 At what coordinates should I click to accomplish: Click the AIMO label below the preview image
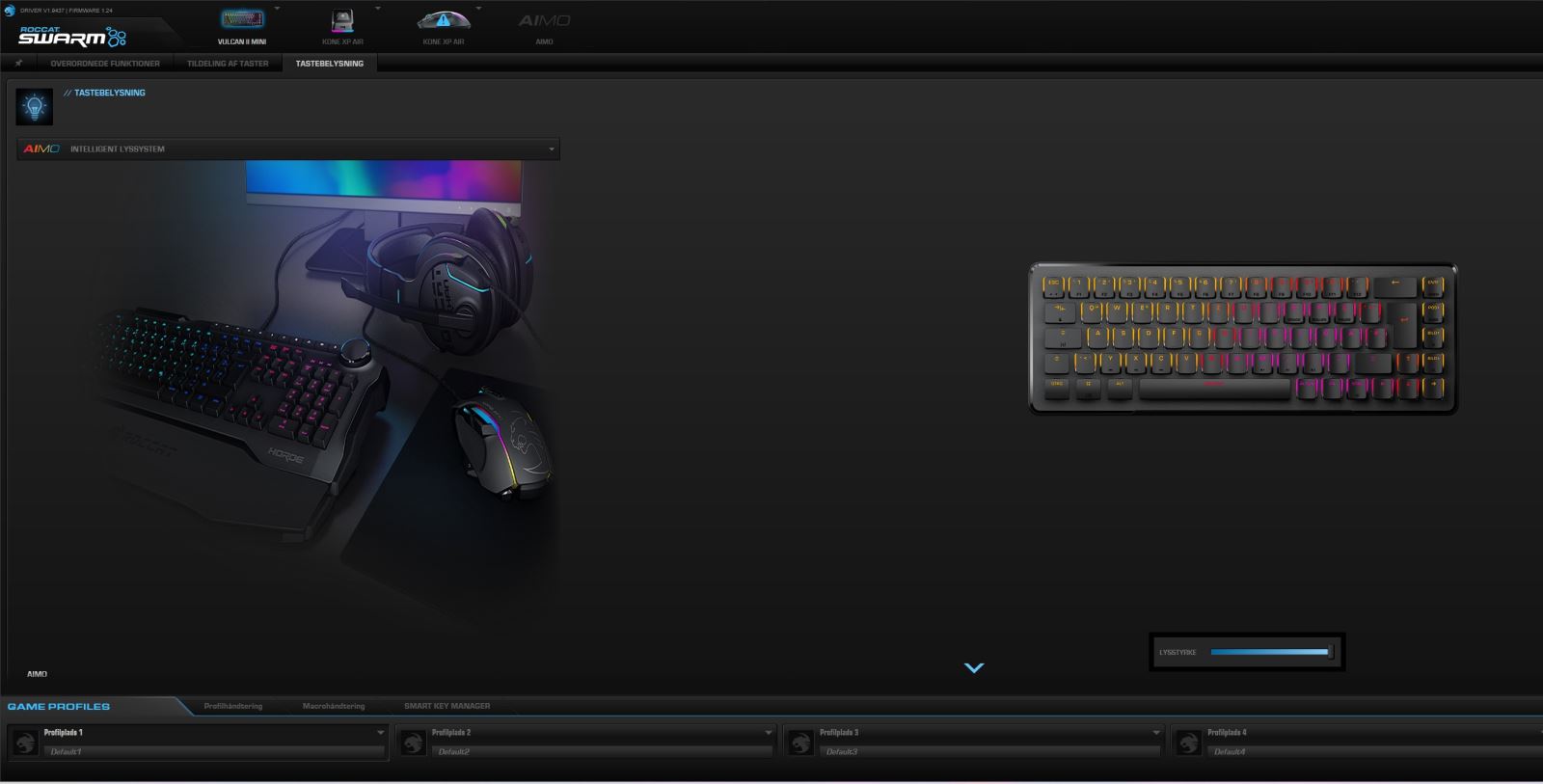37,674
